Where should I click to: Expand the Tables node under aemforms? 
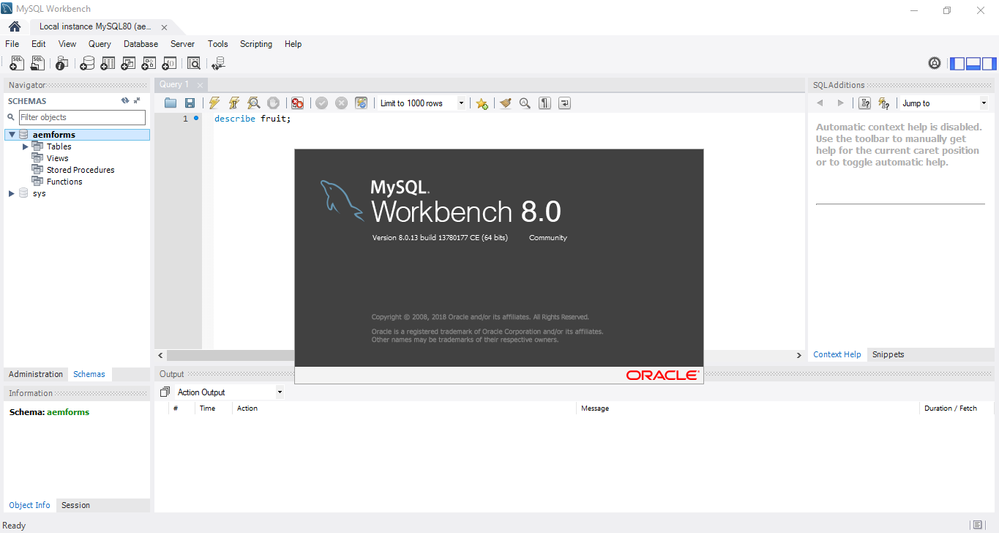pyautogui.click(x=25, y=147)
